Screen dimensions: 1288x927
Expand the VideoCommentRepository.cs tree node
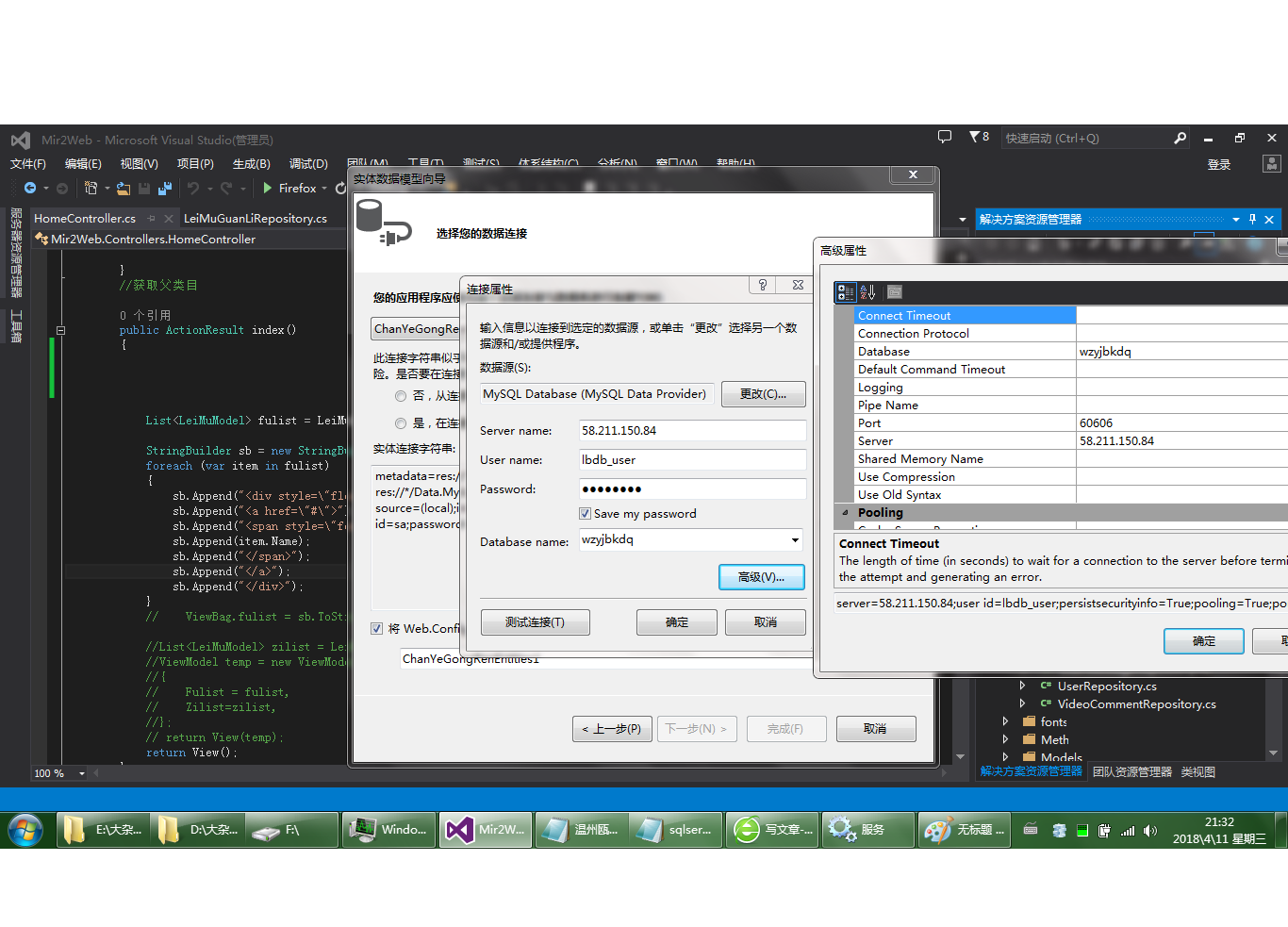tap(1022, 704)
